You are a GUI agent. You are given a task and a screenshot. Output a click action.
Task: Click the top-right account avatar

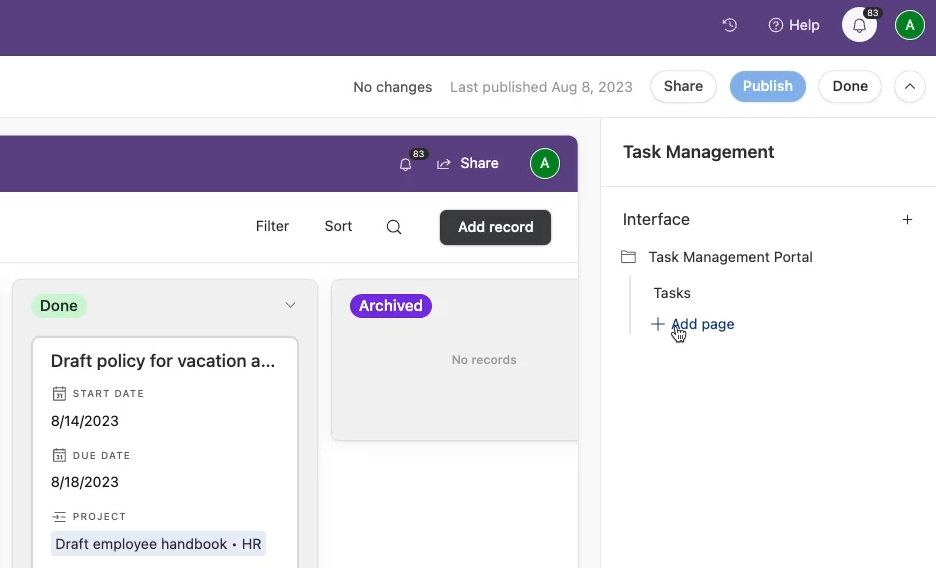click(x=909, y=26)
